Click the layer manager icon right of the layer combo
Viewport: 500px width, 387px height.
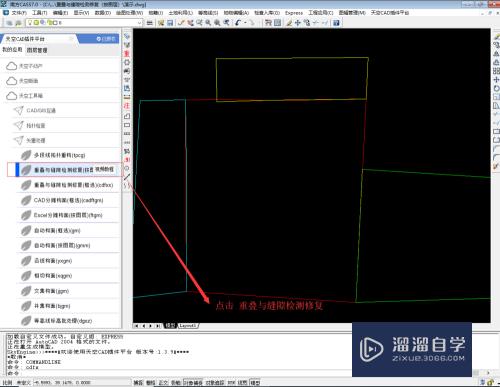click(150, 23)
